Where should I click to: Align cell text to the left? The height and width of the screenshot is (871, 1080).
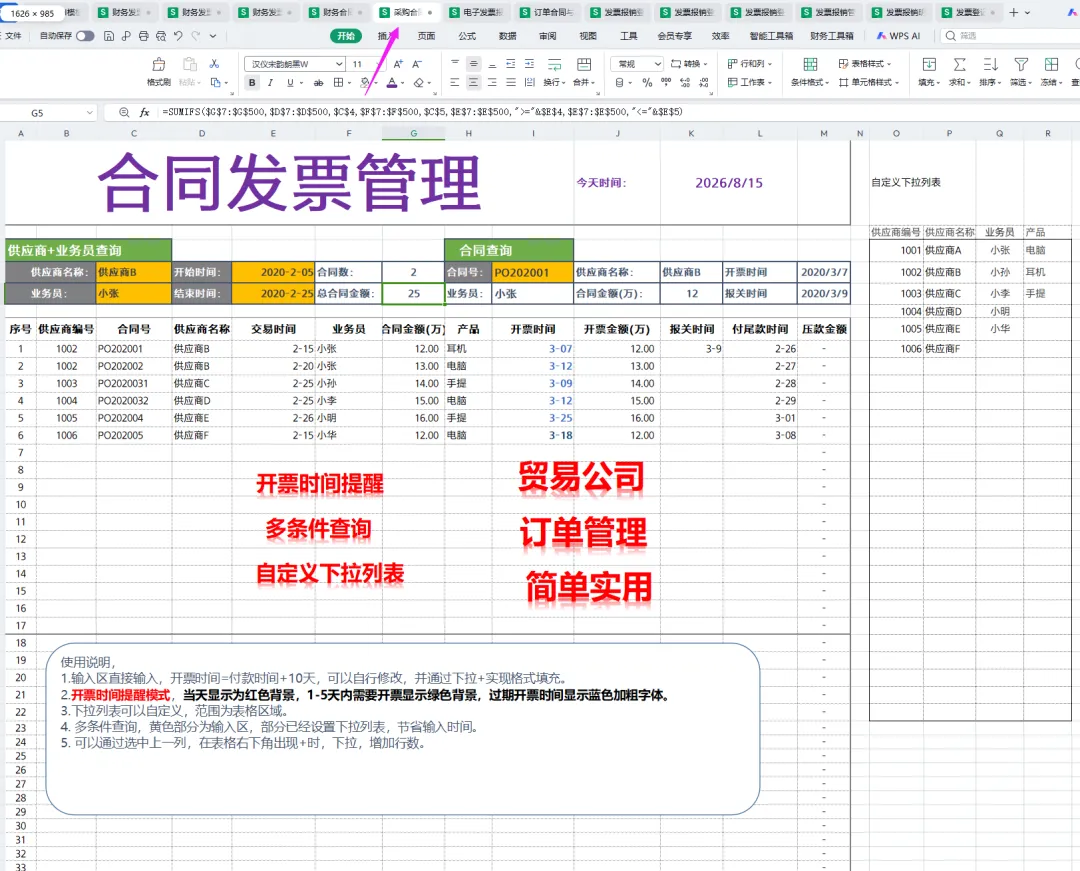(455, 82)
